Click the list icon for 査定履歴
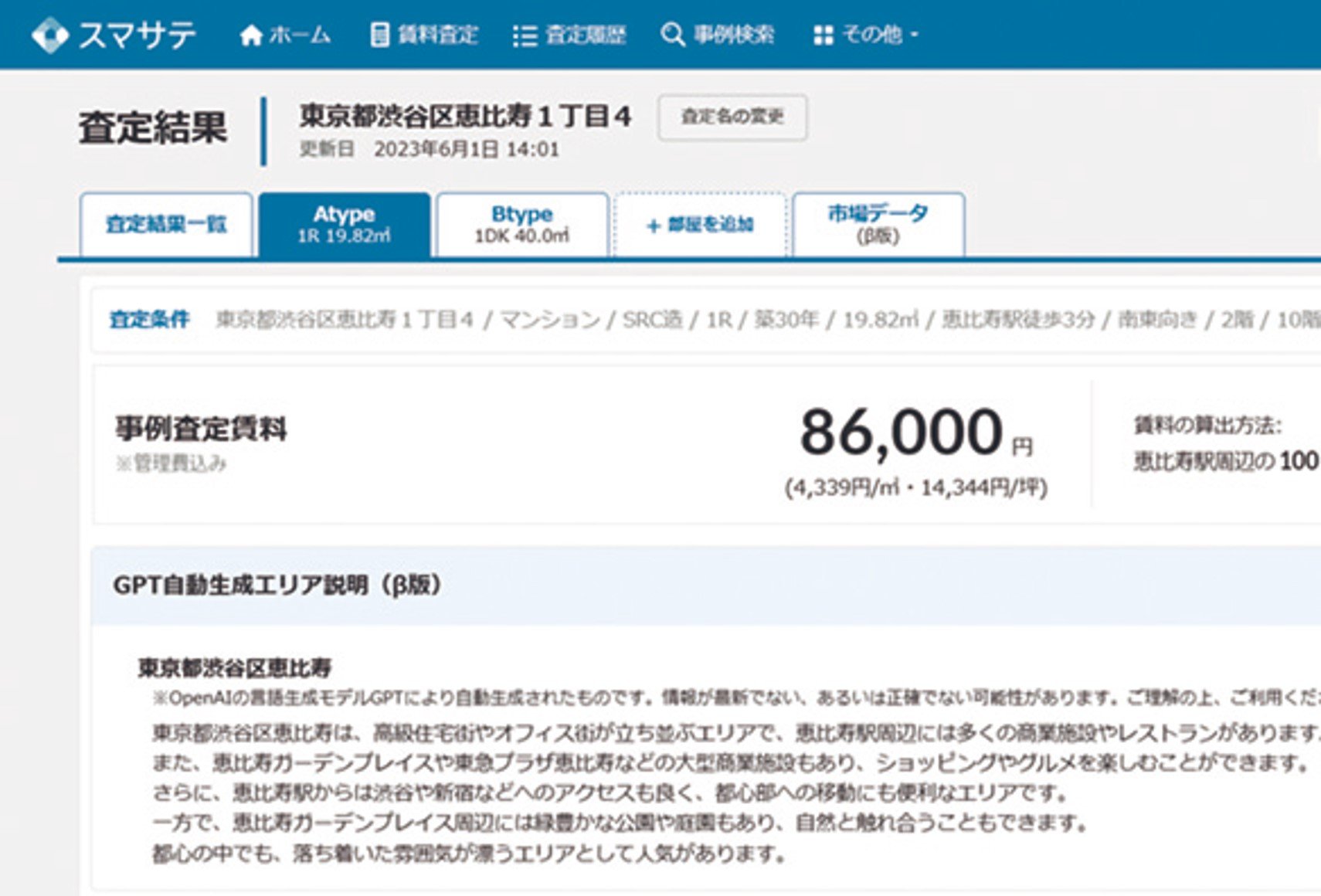 click(x=525, y=36)
